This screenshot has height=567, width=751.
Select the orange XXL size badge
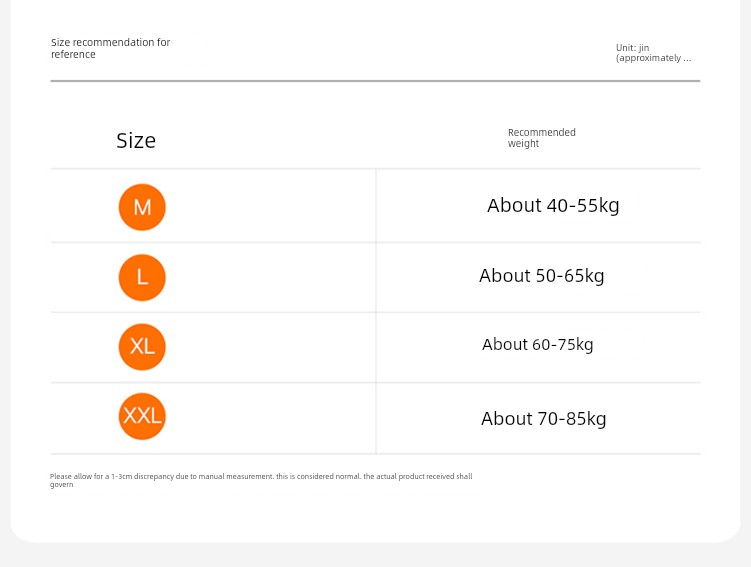coord(142,416)
